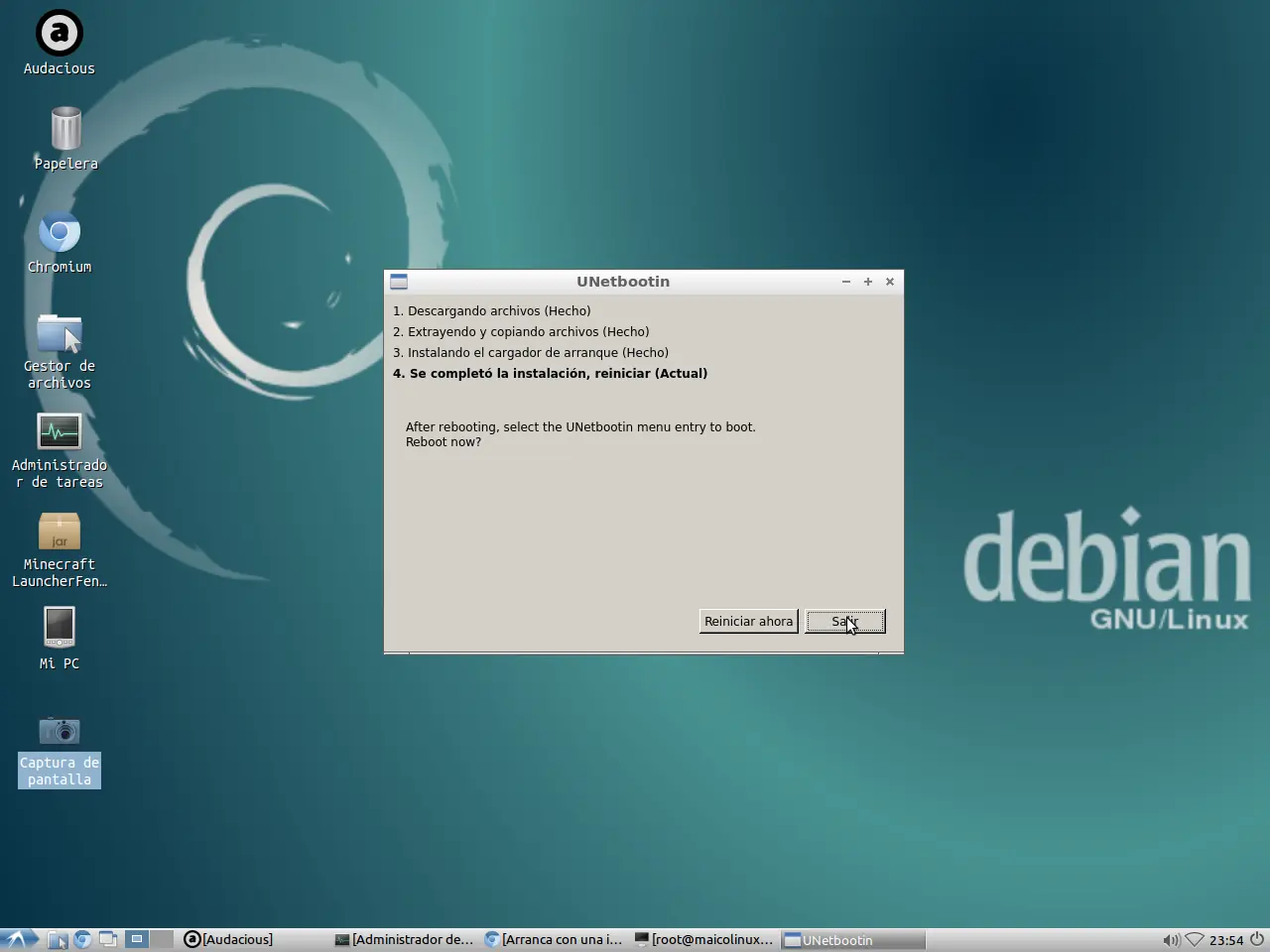Open Administrador de tareas desktop icon

[x=60, y=451]
